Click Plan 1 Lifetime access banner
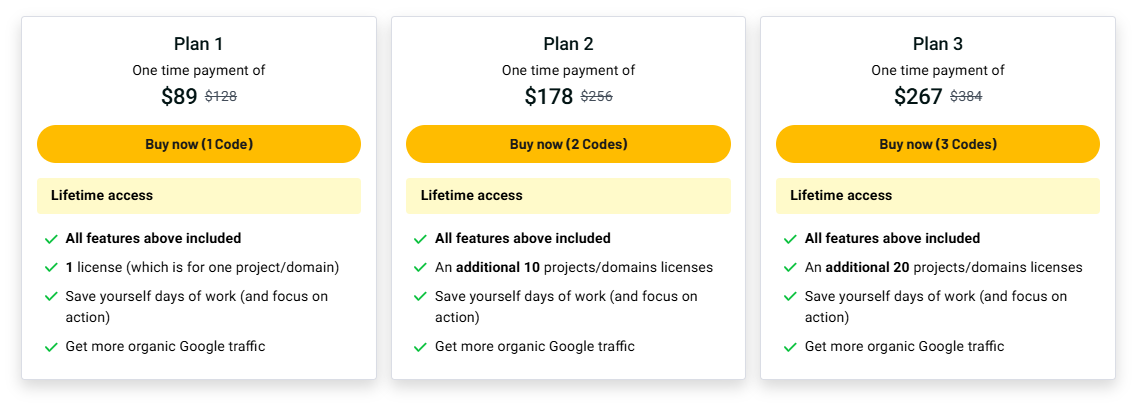The image size is (1137, 407). tap(199, 196)
